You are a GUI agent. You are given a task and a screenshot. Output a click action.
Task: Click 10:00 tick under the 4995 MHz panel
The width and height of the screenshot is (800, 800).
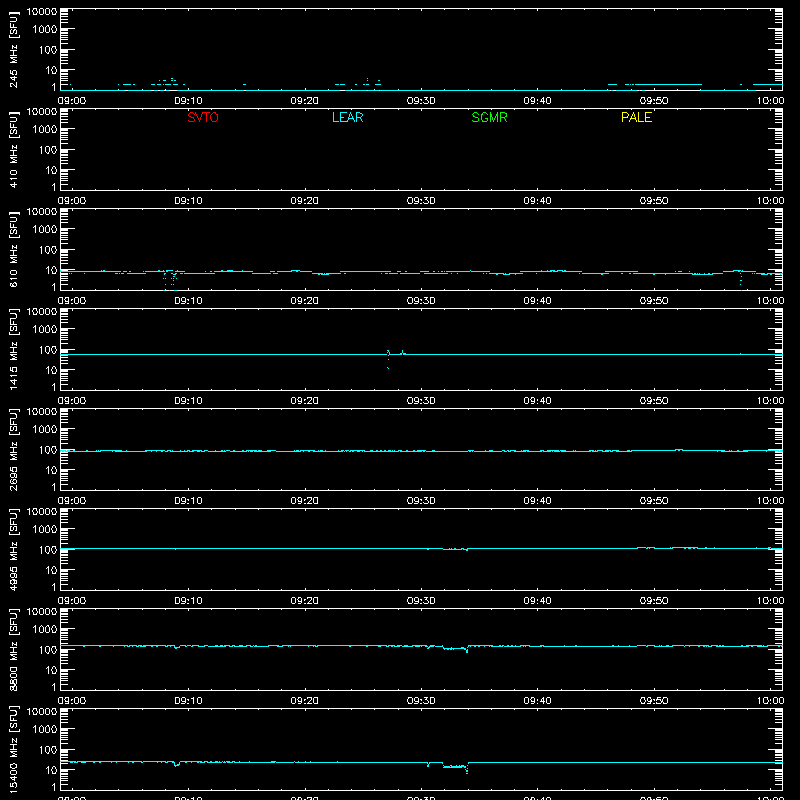pos(770,601)
